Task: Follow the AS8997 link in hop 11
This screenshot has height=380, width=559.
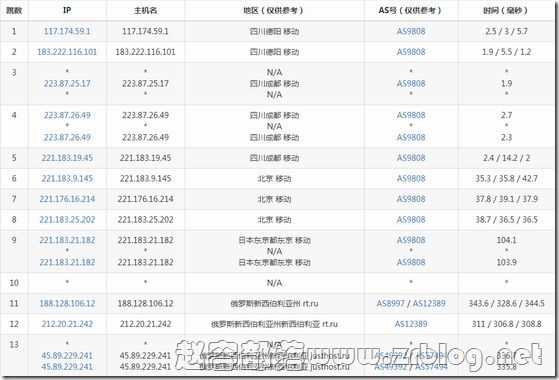Action: coord(390,303)
